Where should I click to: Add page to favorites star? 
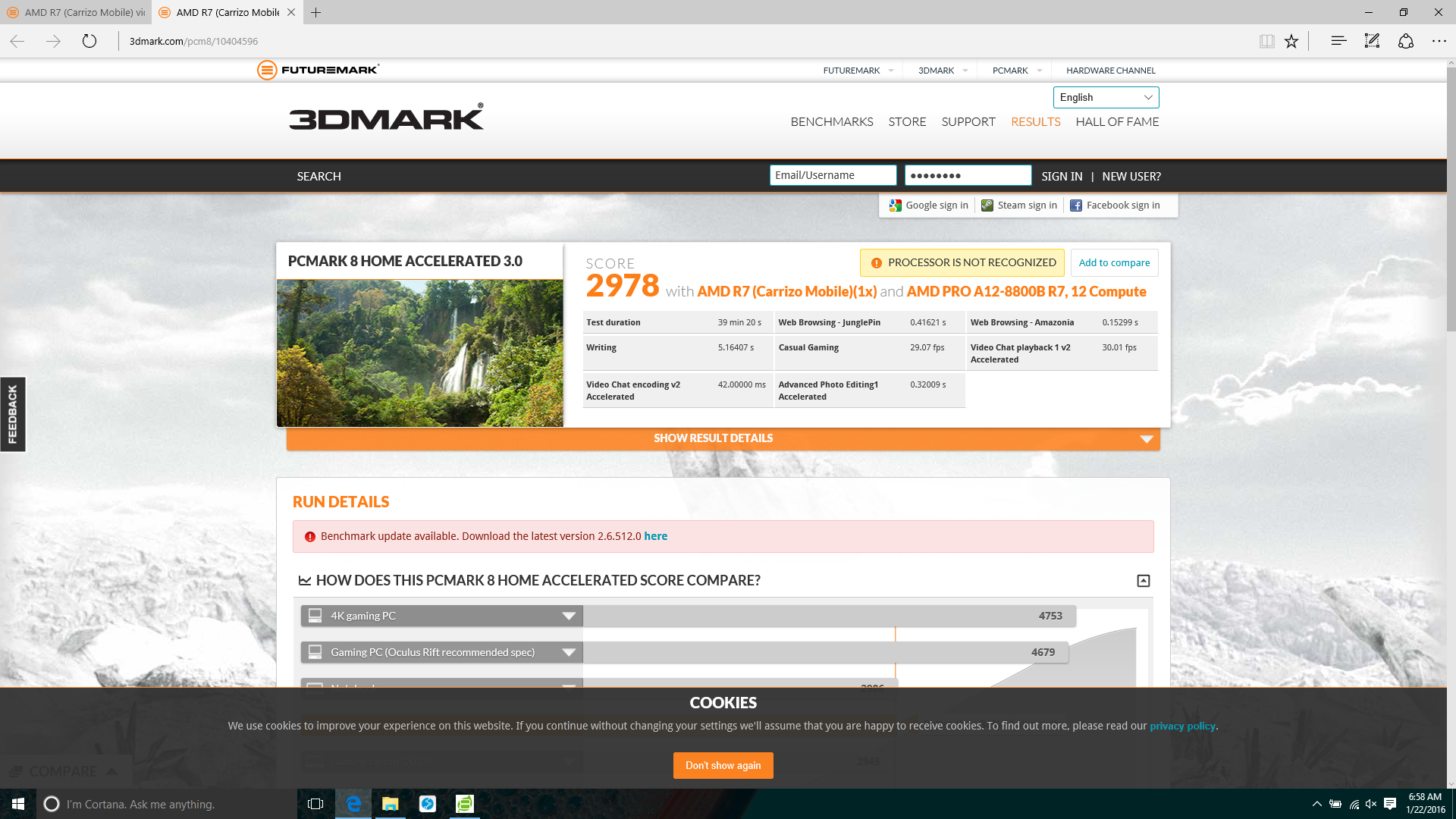1291,41
